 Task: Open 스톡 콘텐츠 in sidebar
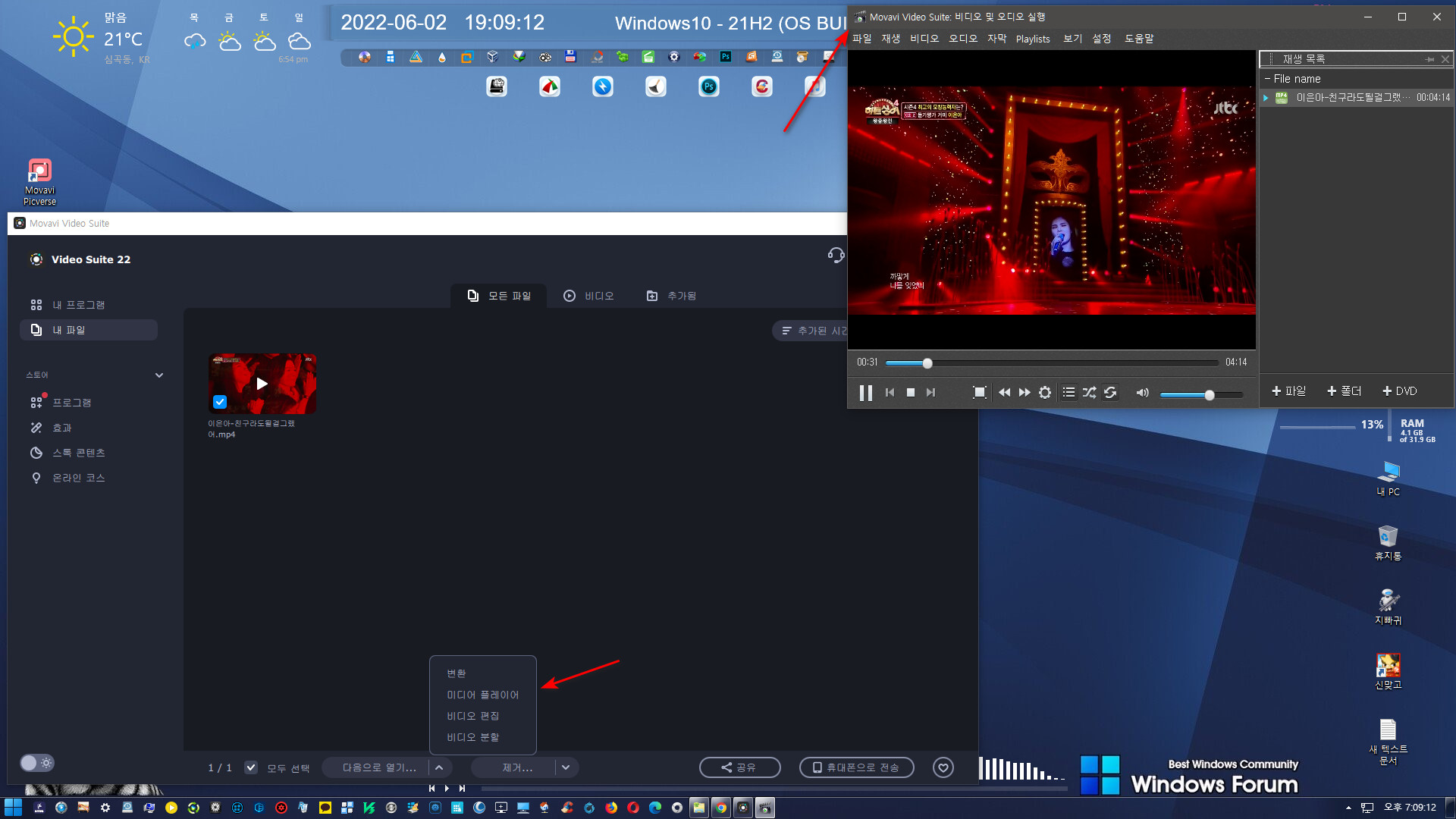79,453
